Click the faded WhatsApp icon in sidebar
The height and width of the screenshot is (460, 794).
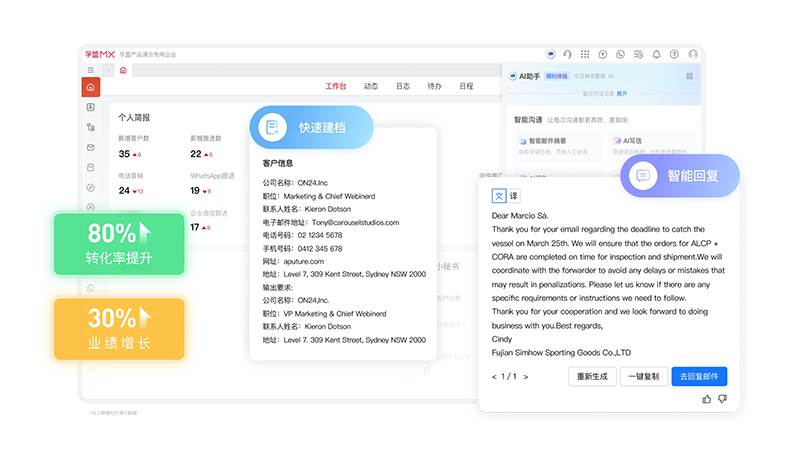[91, 288]
